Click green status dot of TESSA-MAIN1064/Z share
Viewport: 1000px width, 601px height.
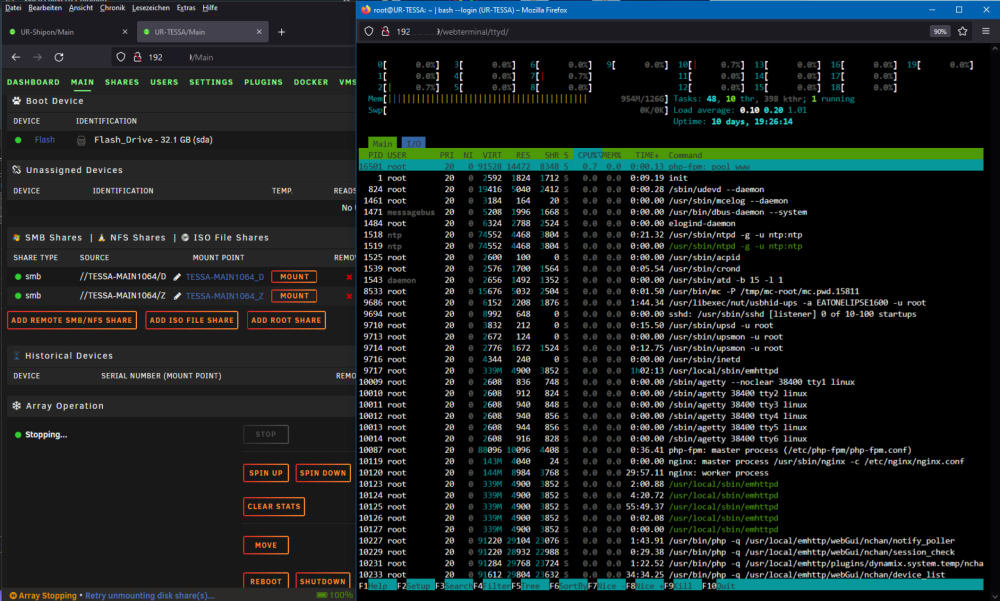(18, 296)
